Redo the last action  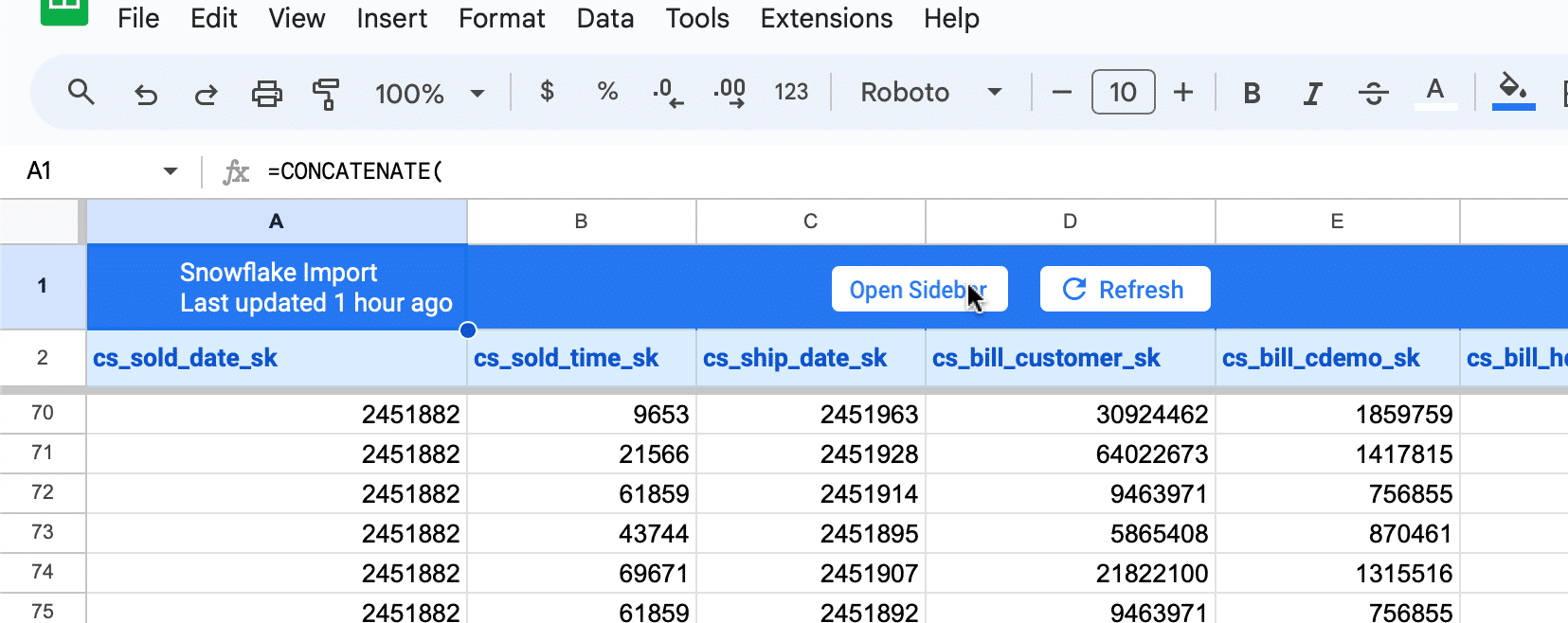pyautogui.click(x=206, y=93)
